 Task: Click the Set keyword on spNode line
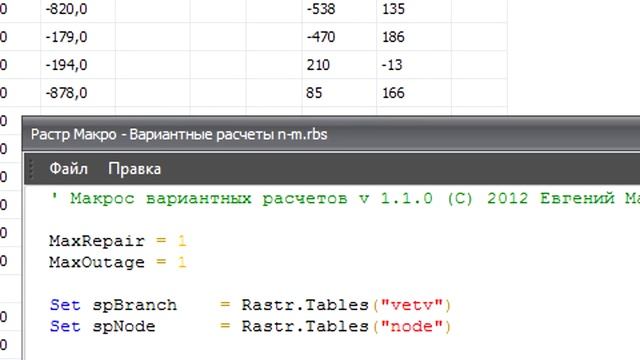click(65, 327)
